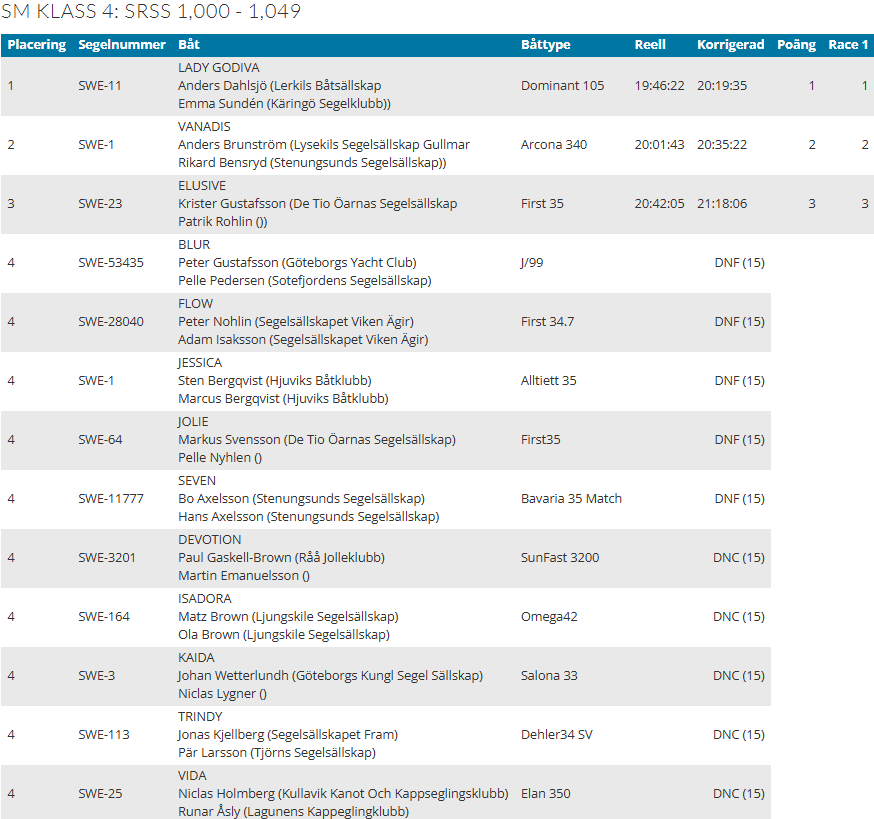Screen dimensions: 874x819
Task: Click boat type Omega42
Action: coord(549,617)
